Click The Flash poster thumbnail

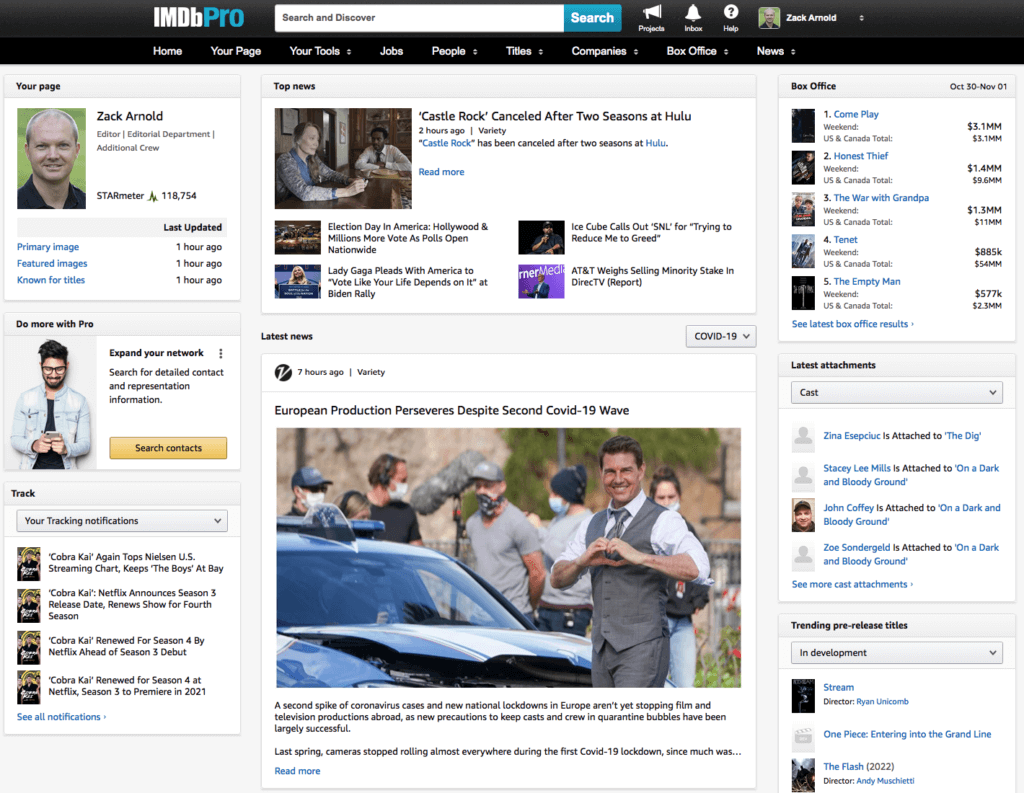(x=803, y=775)
